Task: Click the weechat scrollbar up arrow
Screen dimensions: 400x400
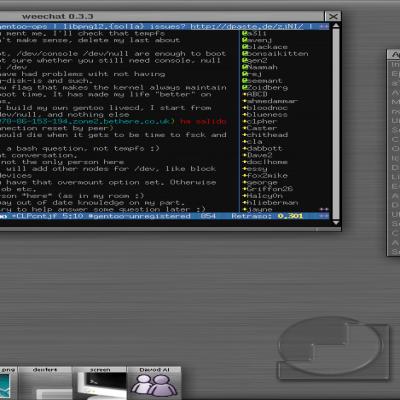Action: [336, 26]
